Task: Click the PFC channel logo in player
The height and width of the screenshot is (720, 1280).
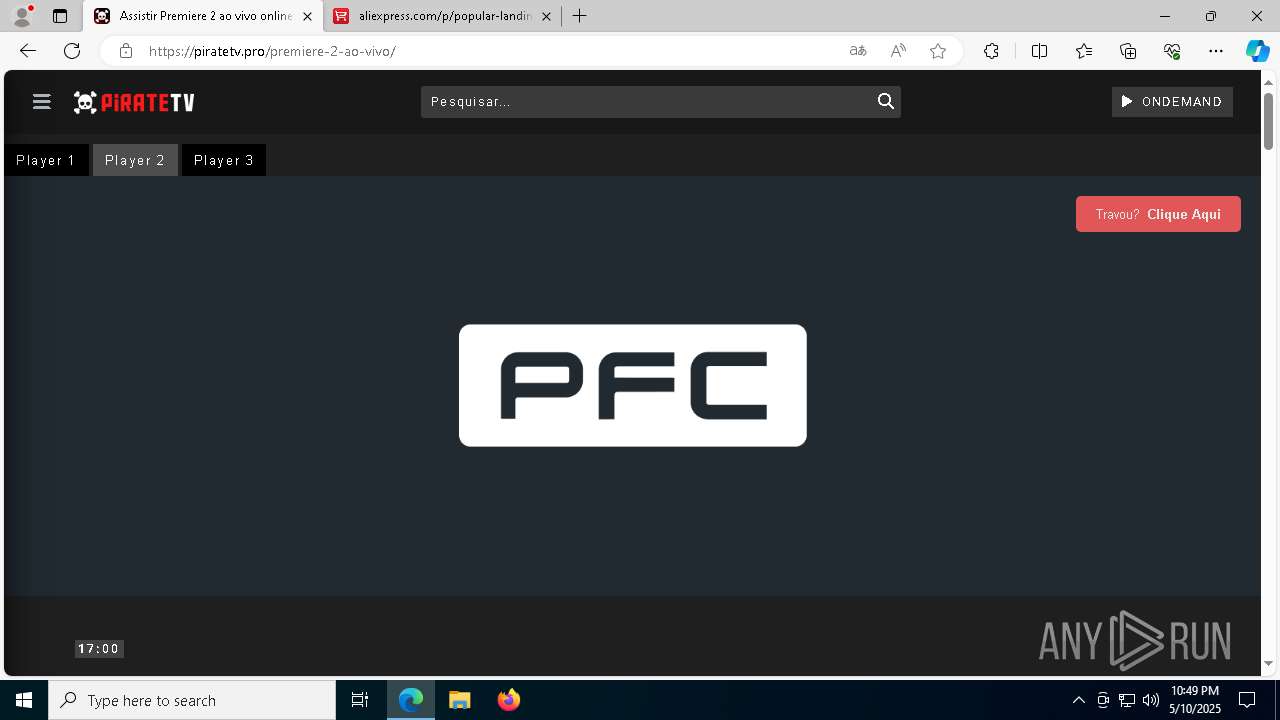Action: point(633,385)
